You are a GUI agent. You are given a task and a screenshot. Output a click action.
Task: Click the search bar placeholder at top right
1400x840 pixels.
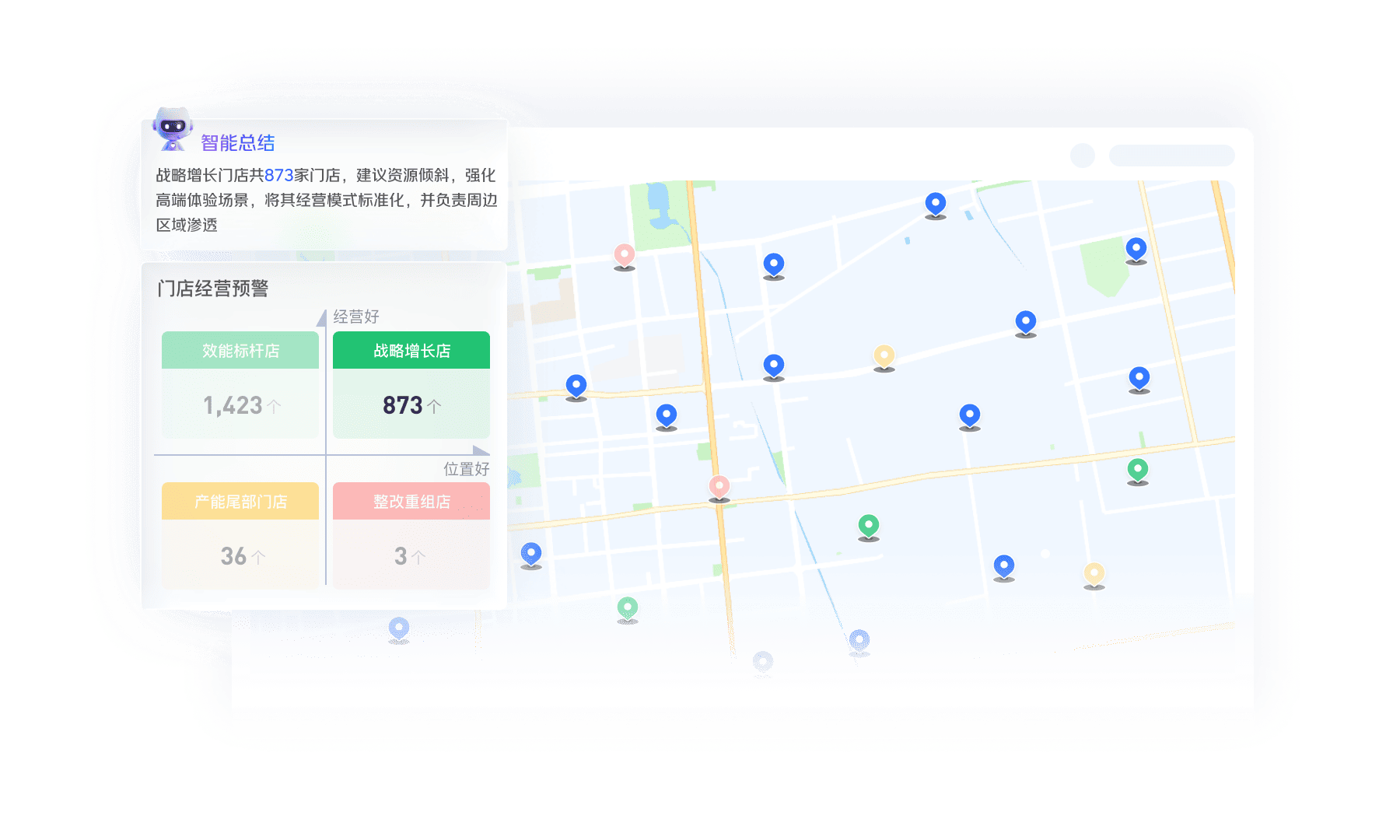(x=1172, y=156)
